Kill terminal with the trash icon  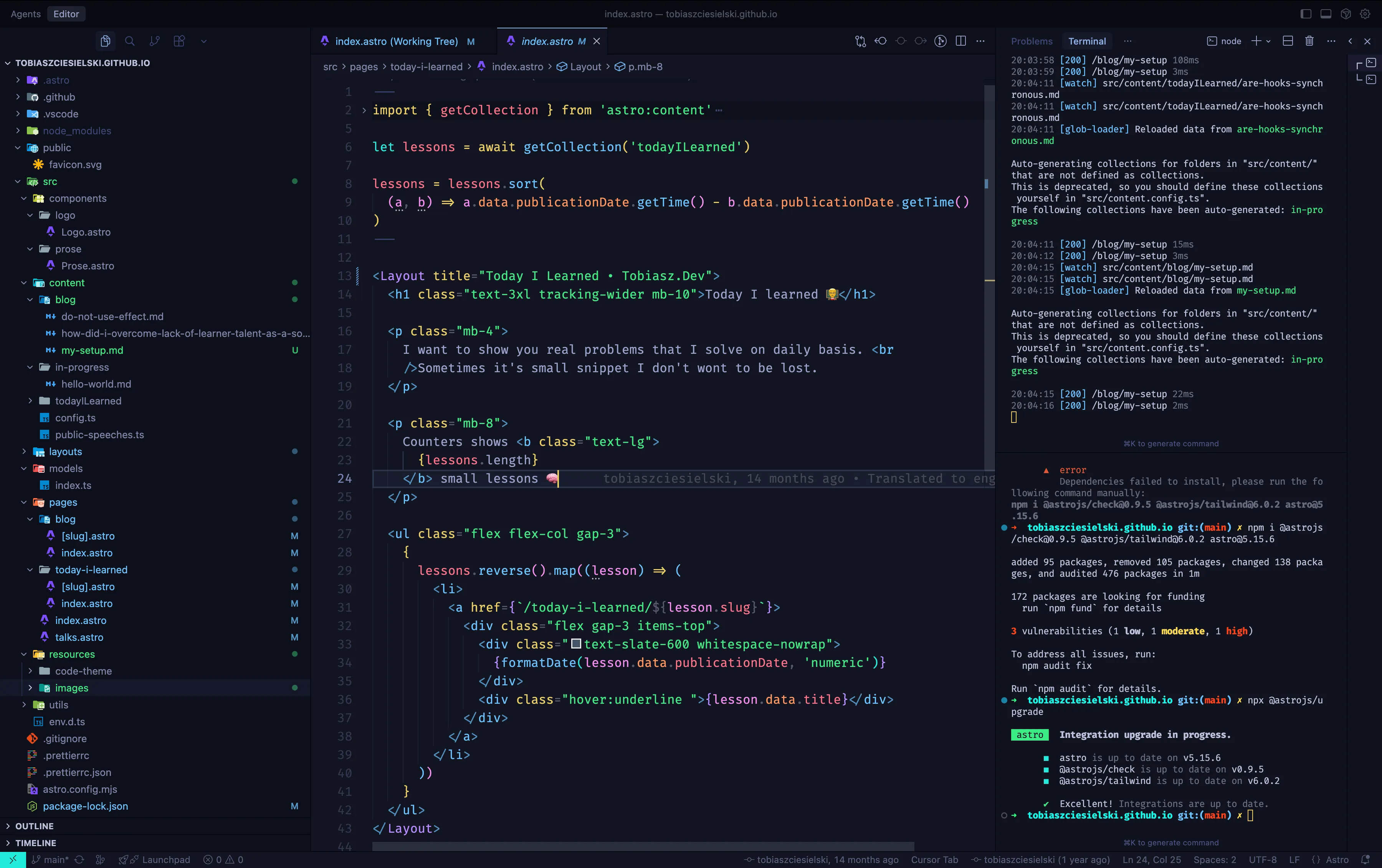coord(1309,41)
